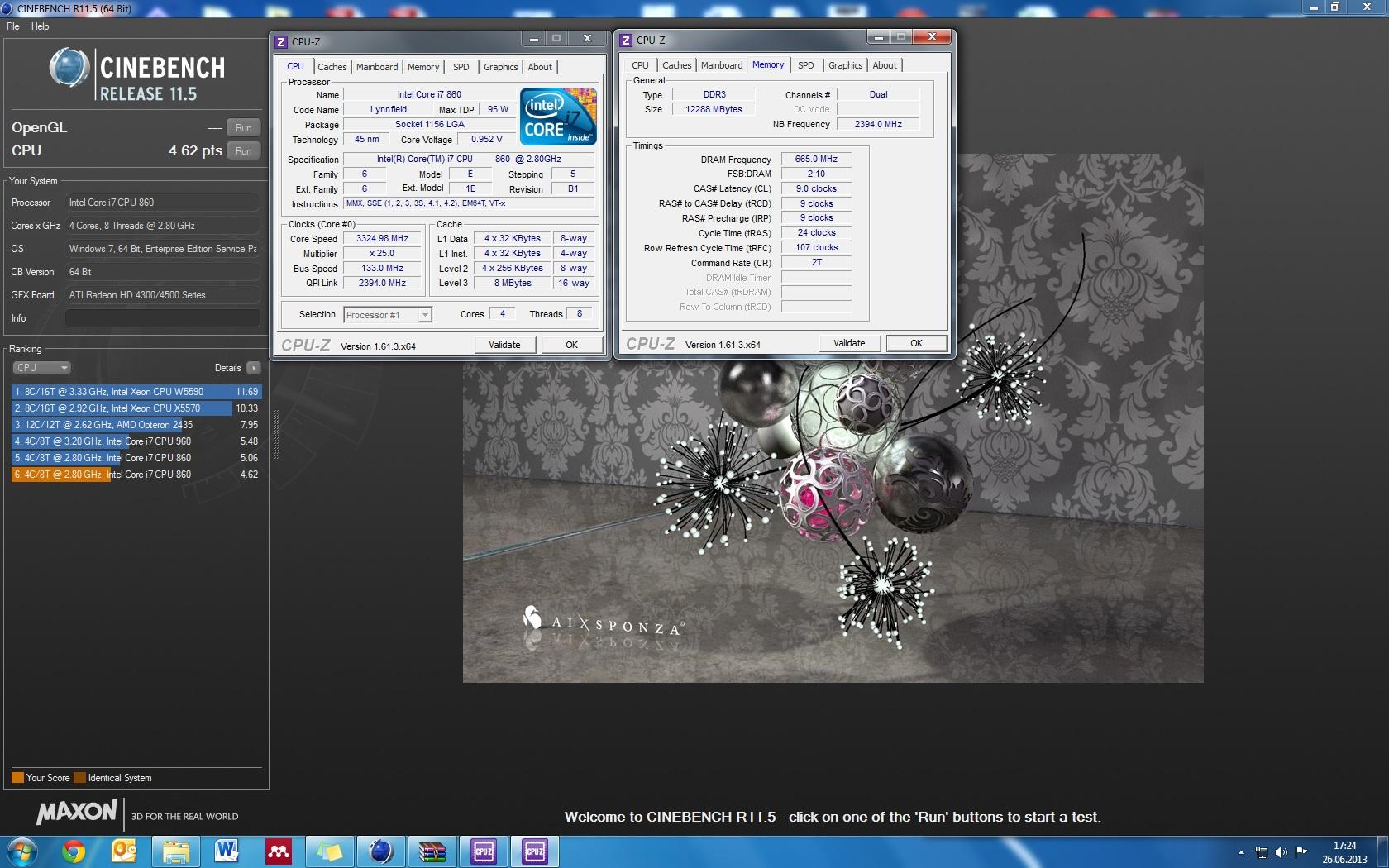
Task: Open the Cinebench Help menu
Action: pos(41,26)
